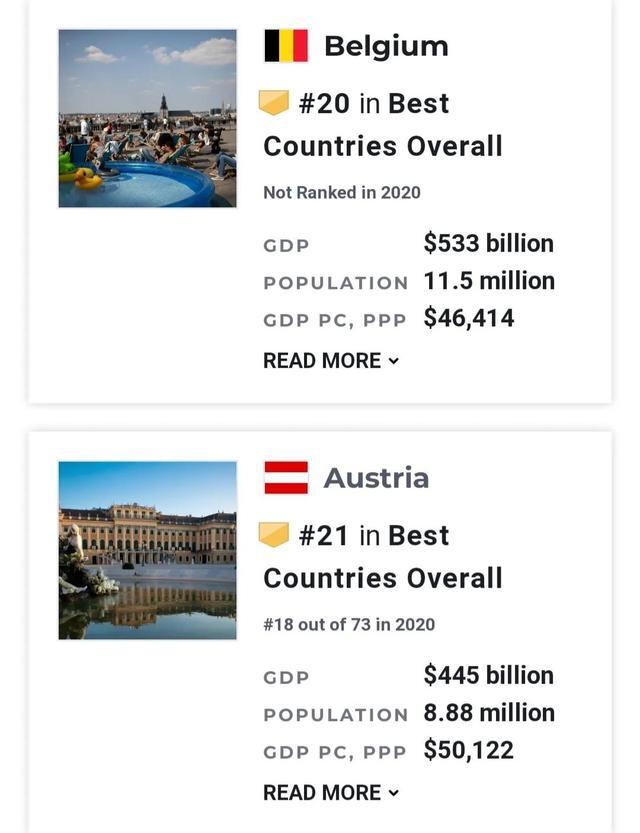Click the chevron beside Austria's READ MORE

click(391, 792)
